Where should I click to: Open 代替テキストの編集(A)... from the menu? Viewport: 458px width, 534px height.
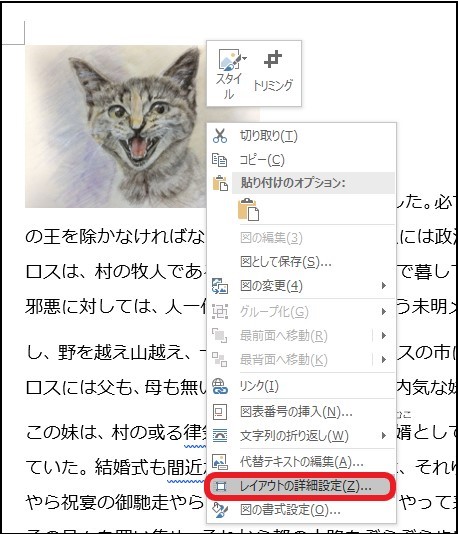click(302, 461)
